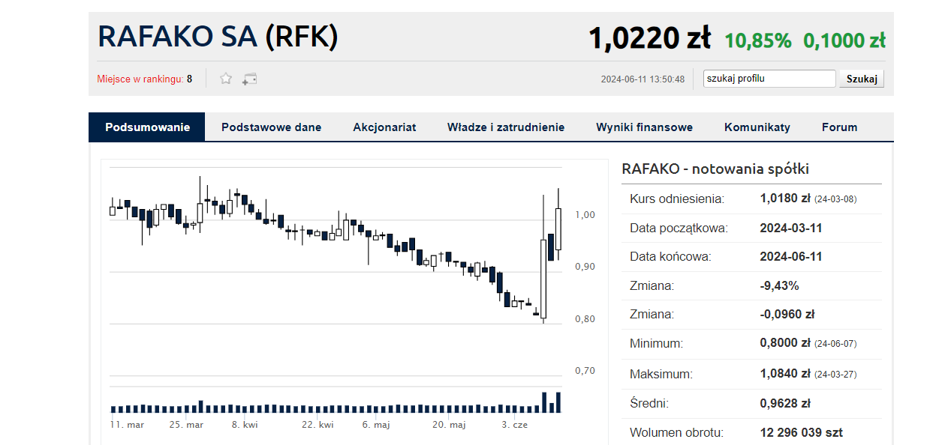Focus the szukaj profilu search field

pyautogui.click(x=769, y=79)
